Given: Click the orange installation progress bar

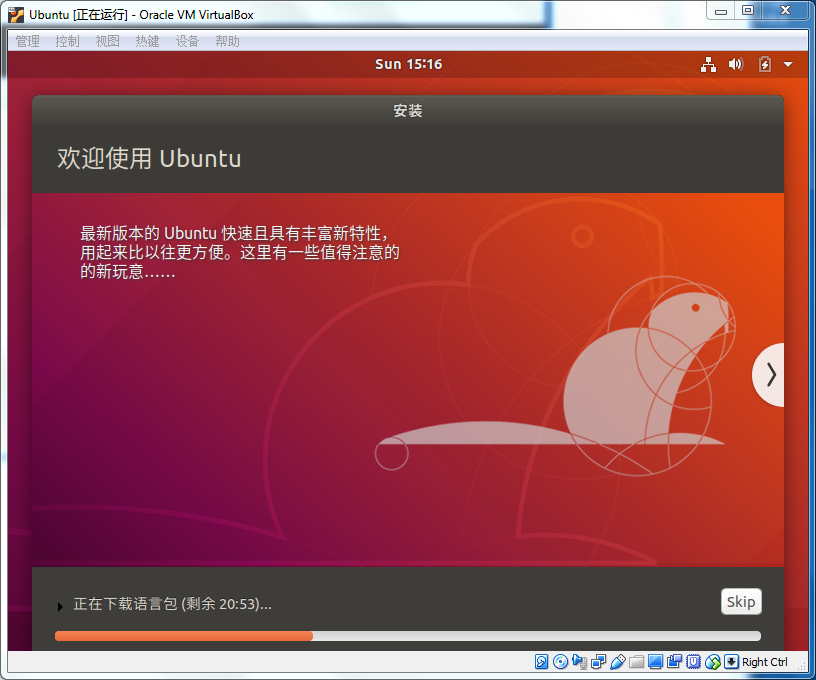Looking at the screenshot, I should click(x=407, y=636).
